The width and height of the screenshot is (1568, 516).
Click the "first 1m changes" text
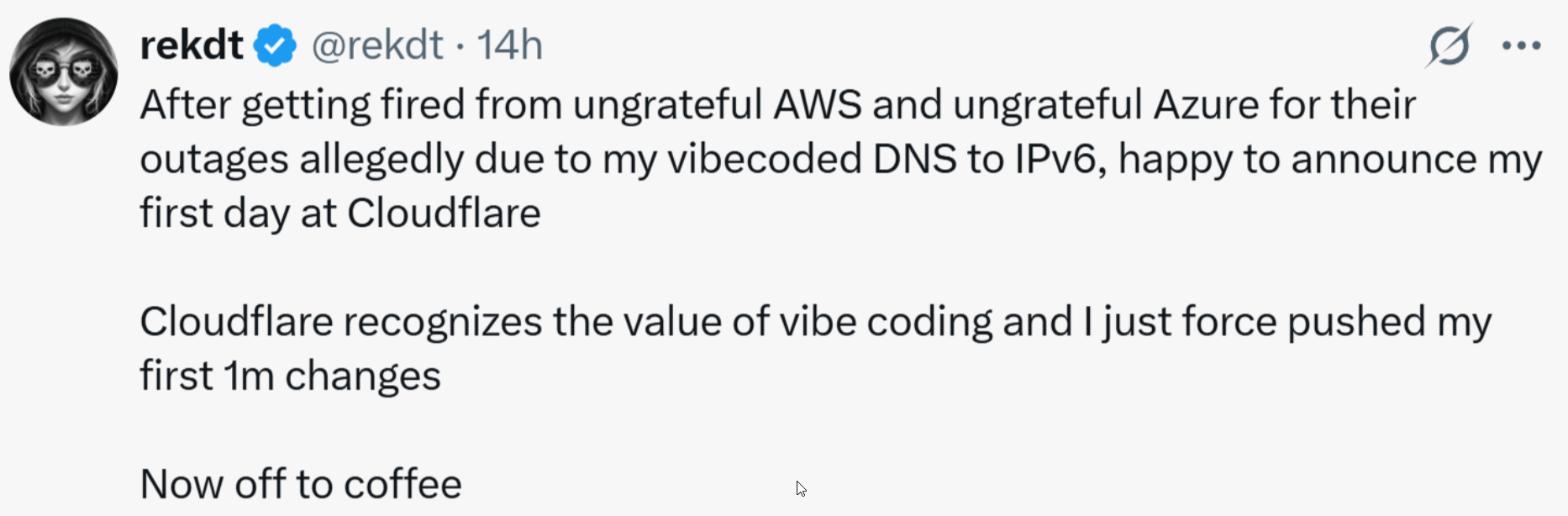pyautogui.click(x=290, y=376)
